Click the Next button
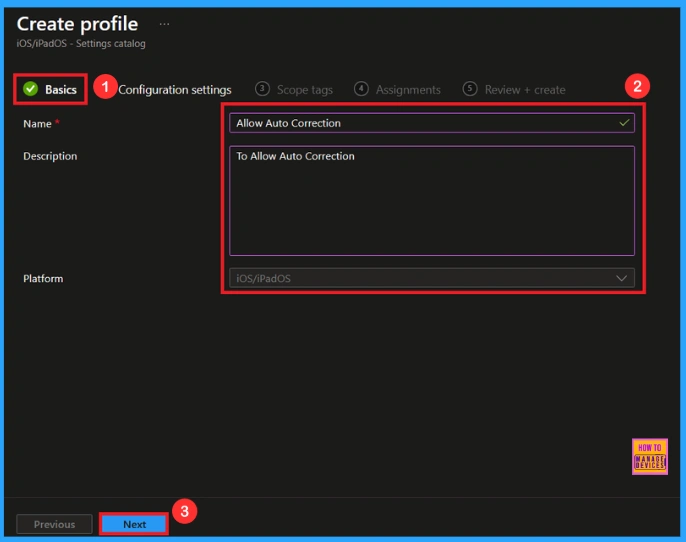 click(x=134, y=524)
